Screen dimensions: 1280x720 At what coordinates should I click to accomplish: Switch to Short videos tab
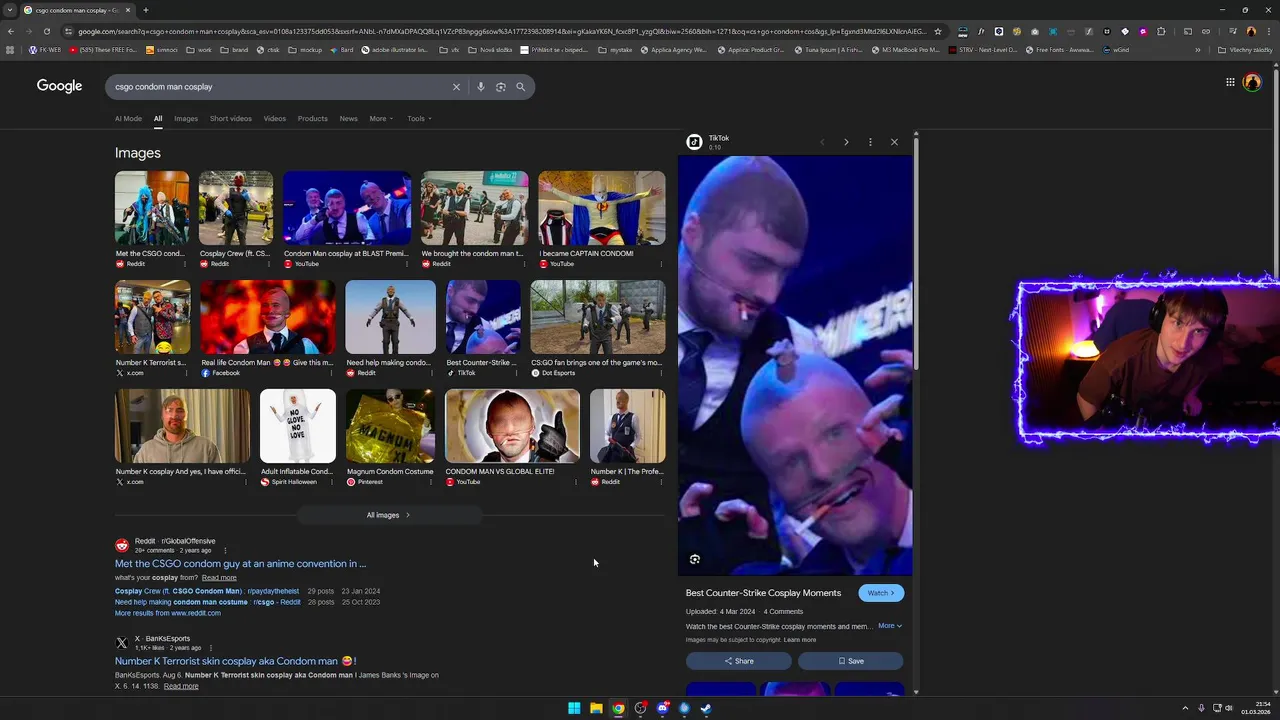(x=231, y=118)
